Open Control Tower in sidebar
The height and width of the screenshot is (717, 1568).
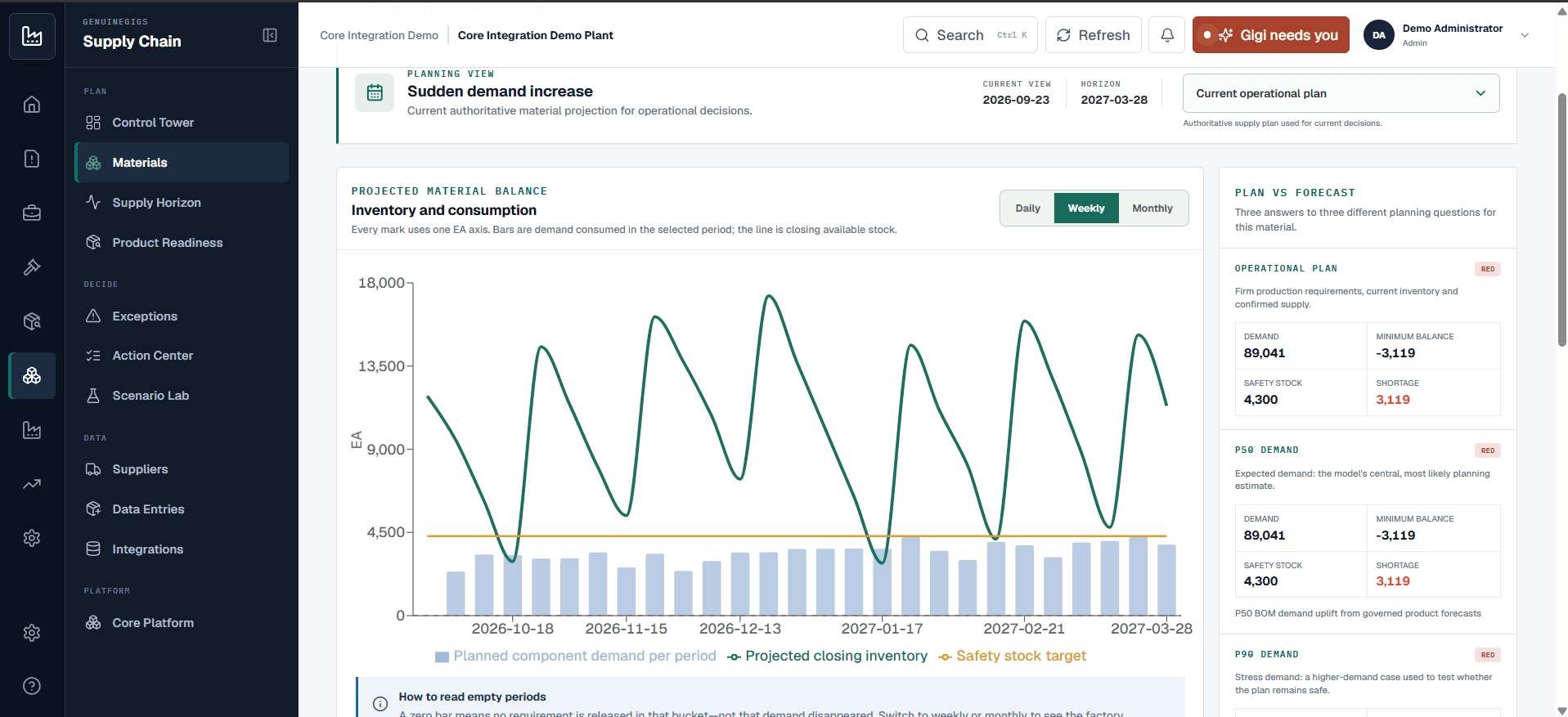(182, 123)
